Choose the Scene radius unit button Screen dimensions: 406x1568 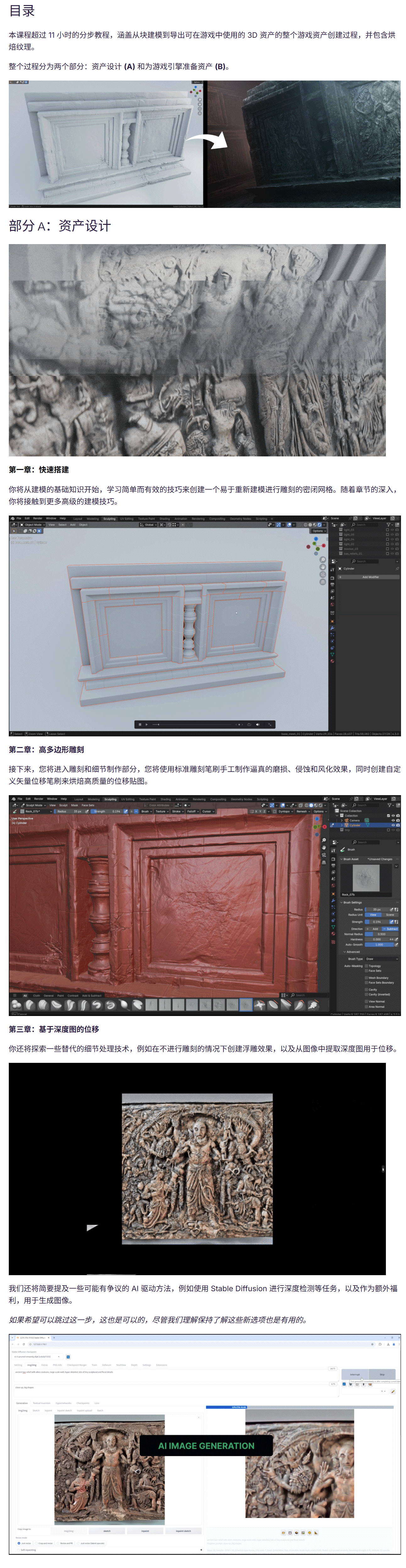coord(390,915)
